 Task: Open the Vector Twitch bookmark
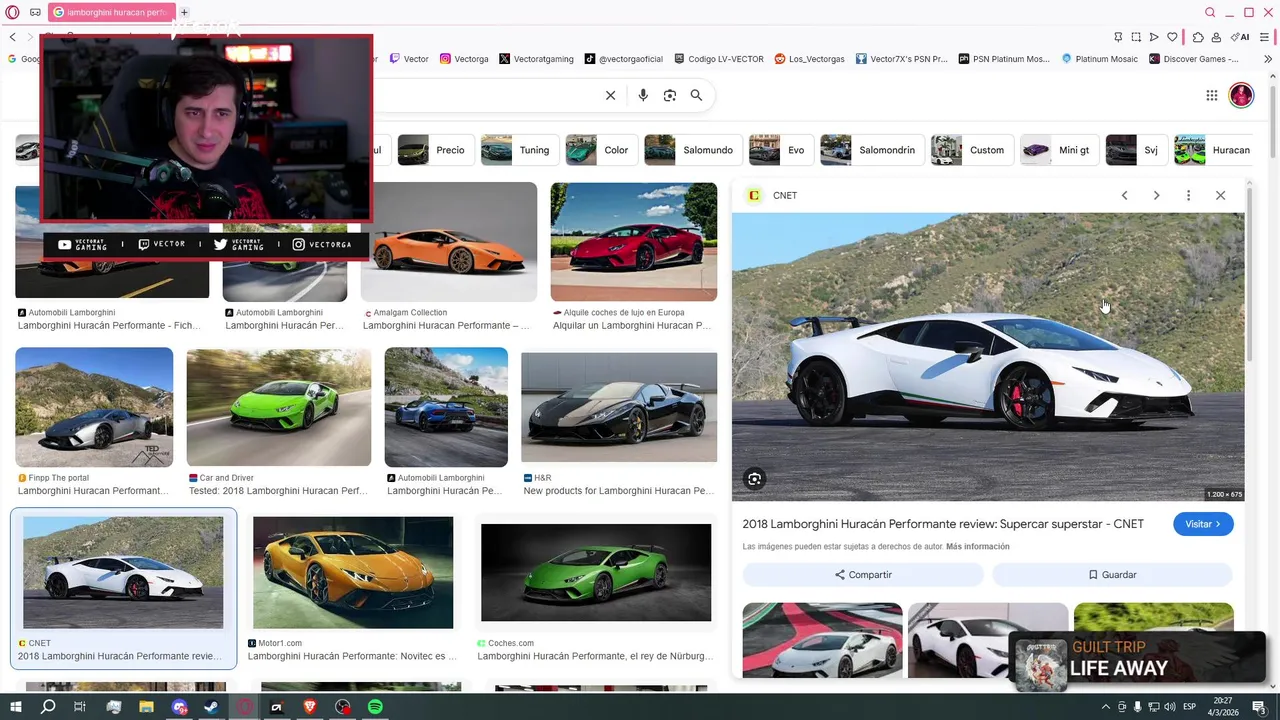pyautogui.click(x=409, y=59)
